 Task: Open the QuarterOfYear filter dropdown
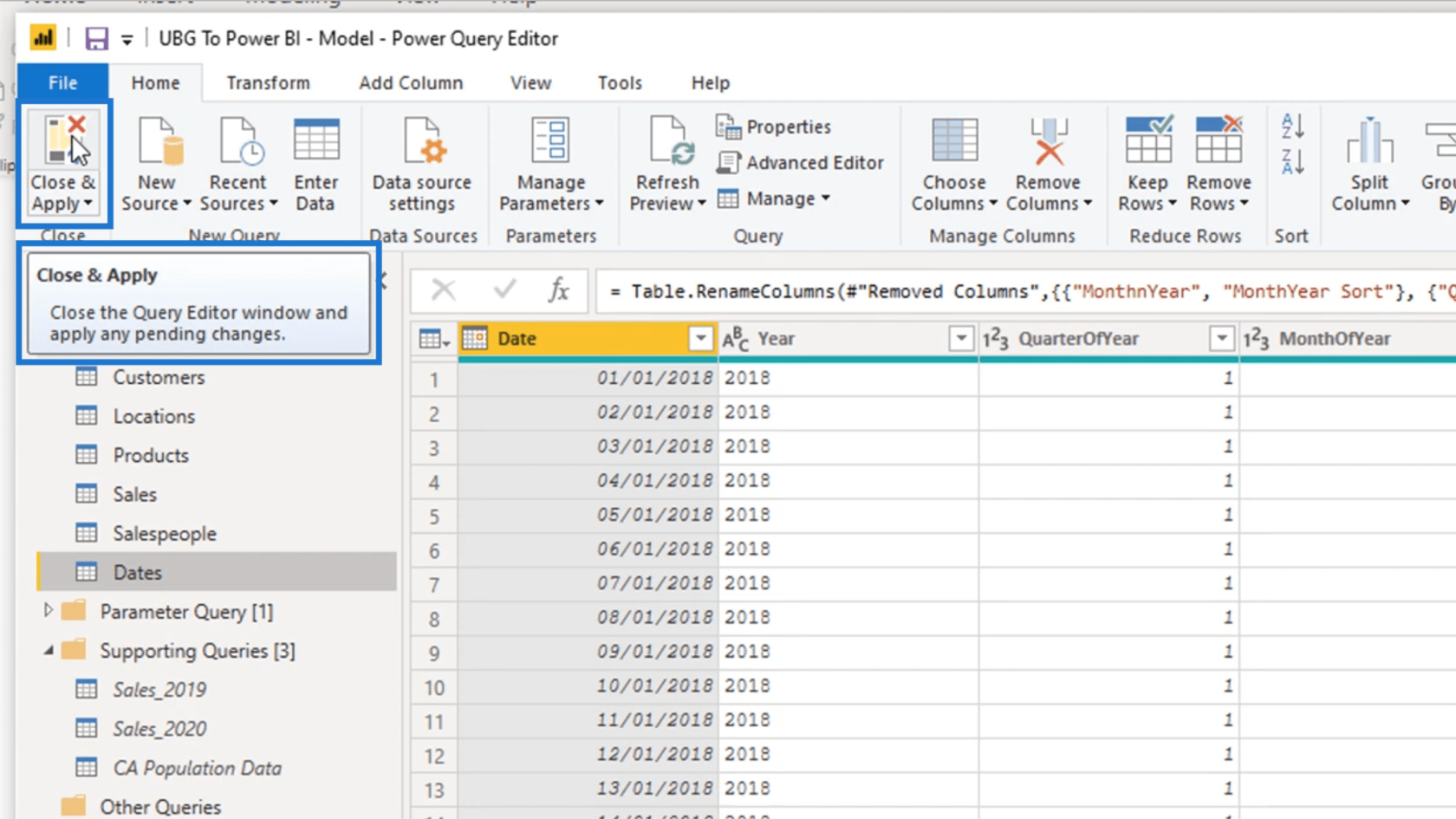(1222, 339)
